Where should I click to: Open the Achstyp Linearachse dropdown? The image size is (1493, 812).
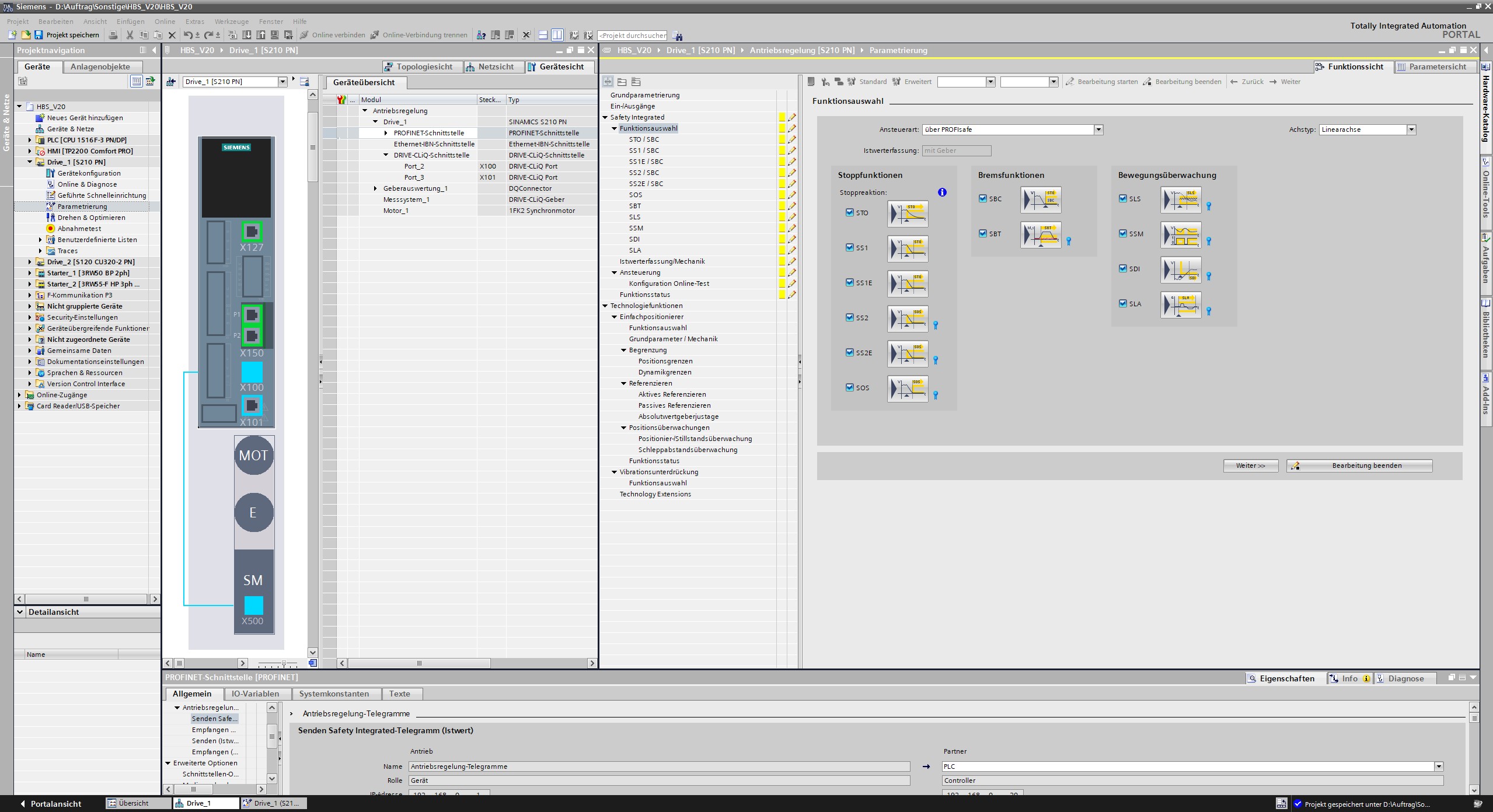pyautogui.click(x=1411, y=129)
